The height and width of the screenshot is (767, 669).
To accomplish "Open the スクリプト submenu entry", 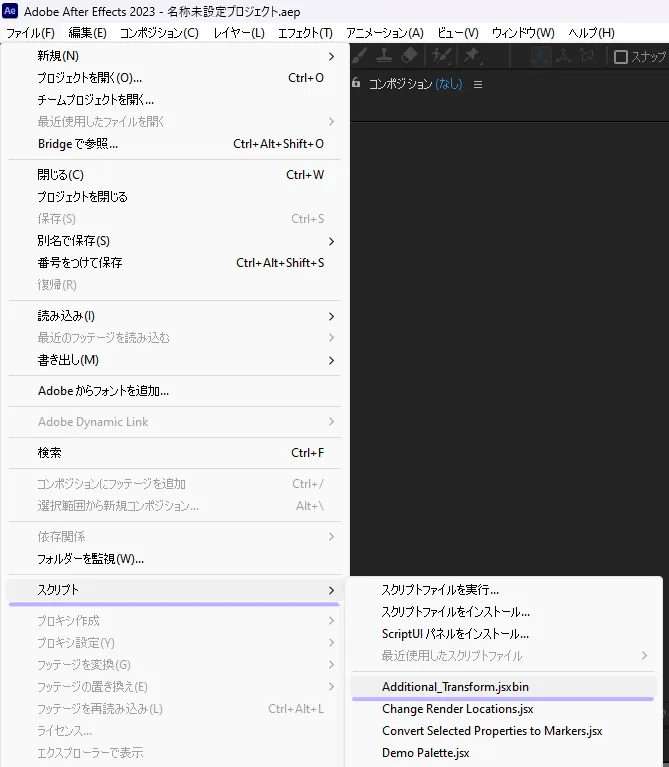I will (175, 590).
